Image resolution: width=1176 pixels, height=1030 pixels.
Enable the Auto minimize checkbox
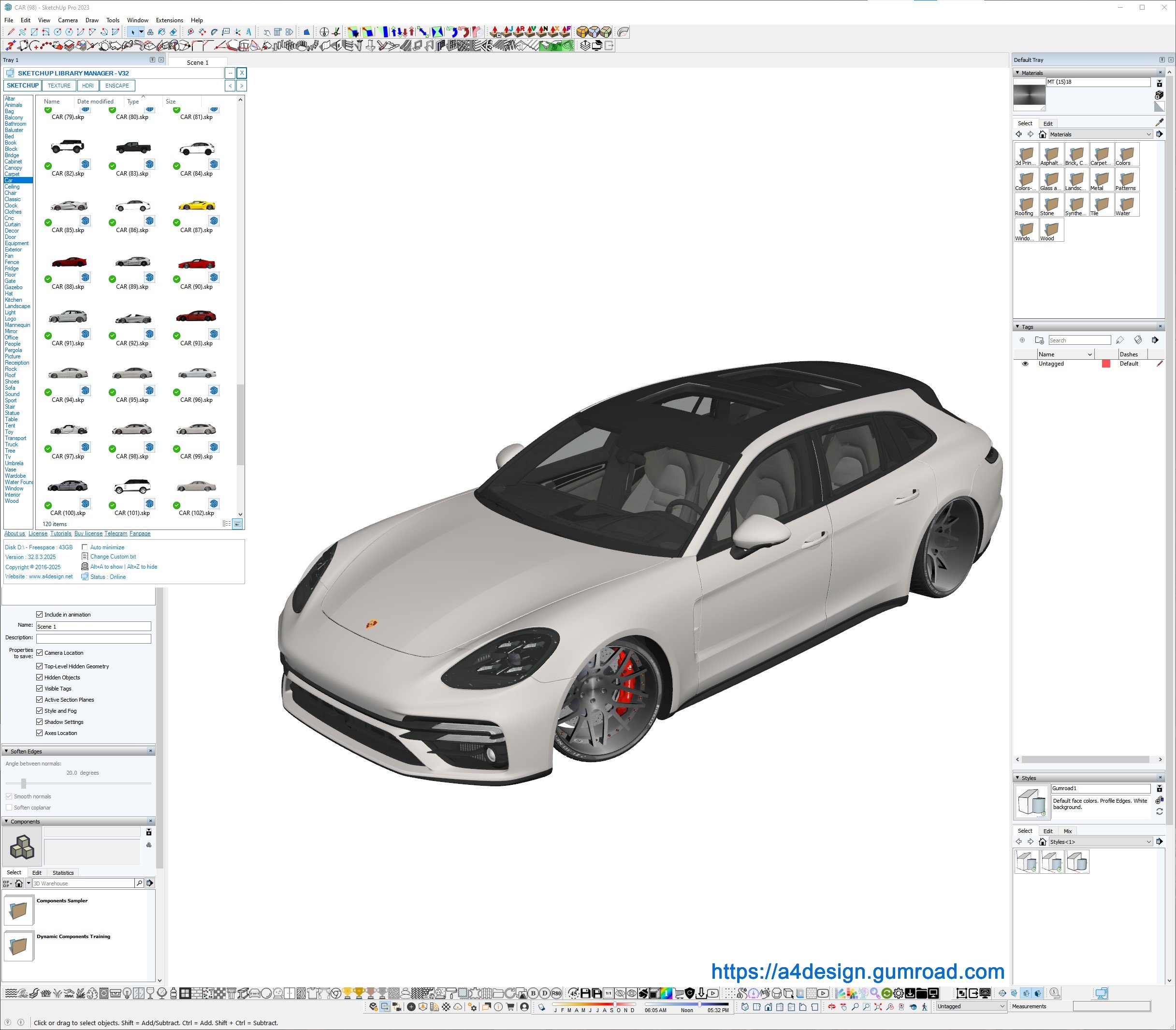(x=85, y=547)
